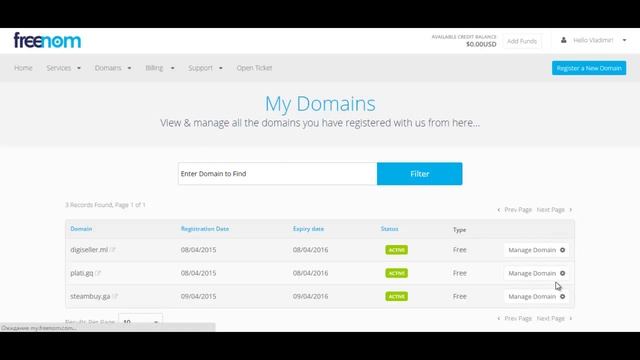
Task: Click gear icon in digiseller.ml Manage Domain
Action: [x=562, y=250]
